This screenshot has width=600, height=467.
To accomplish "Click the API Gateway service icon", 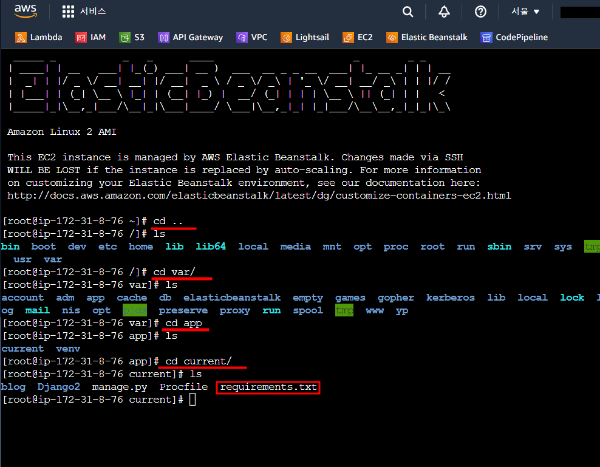I will point(163,38).
